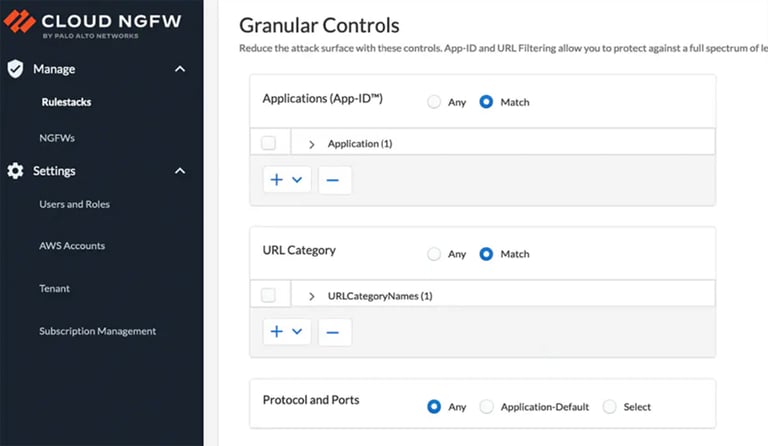Click the Settings gear icon
Screen dimensions: 768x446
(15, 171)
